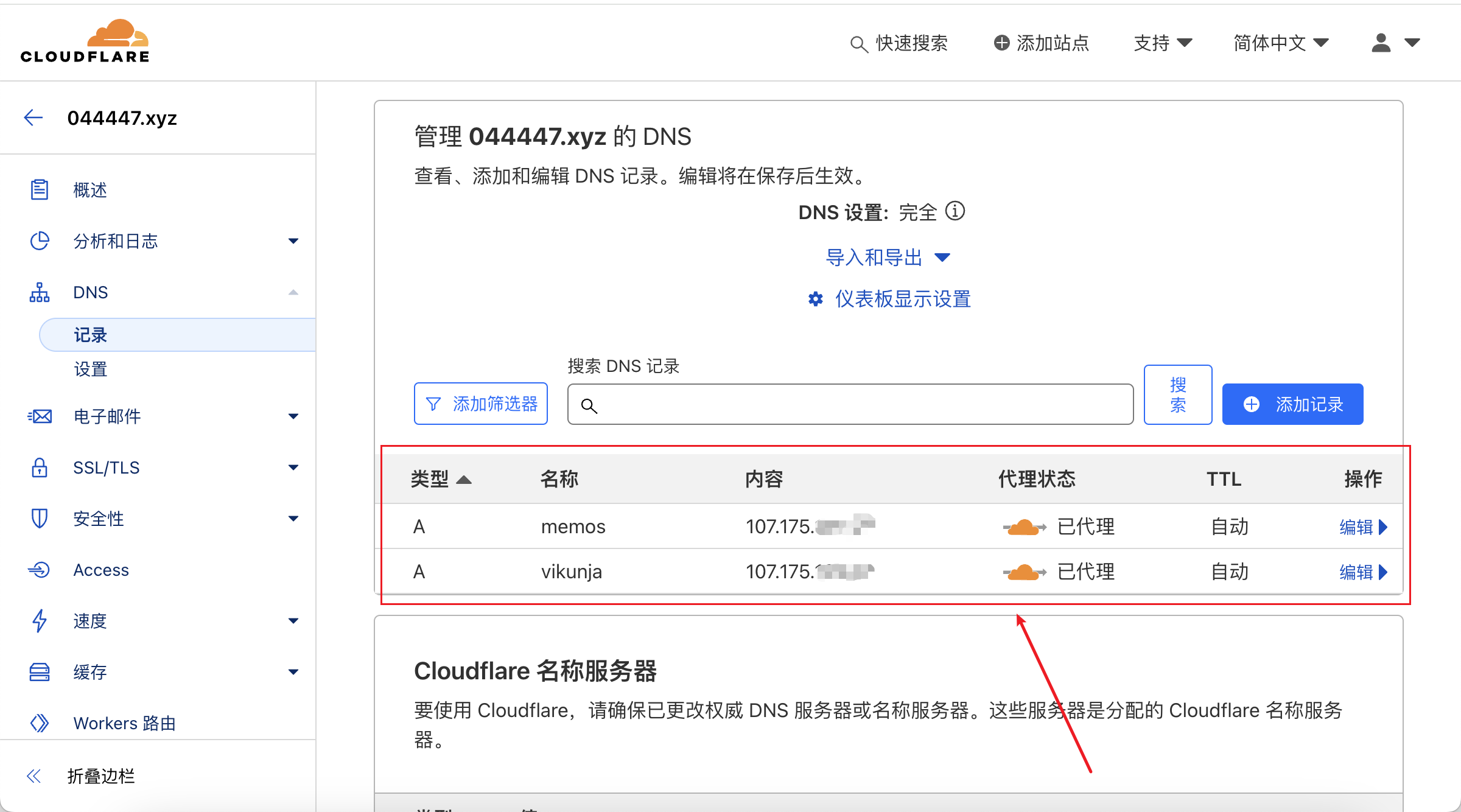This screenshot has height=812, width=1461.
Task: Open 编辑 for the vikunja record
Action: click(1364, 572)
